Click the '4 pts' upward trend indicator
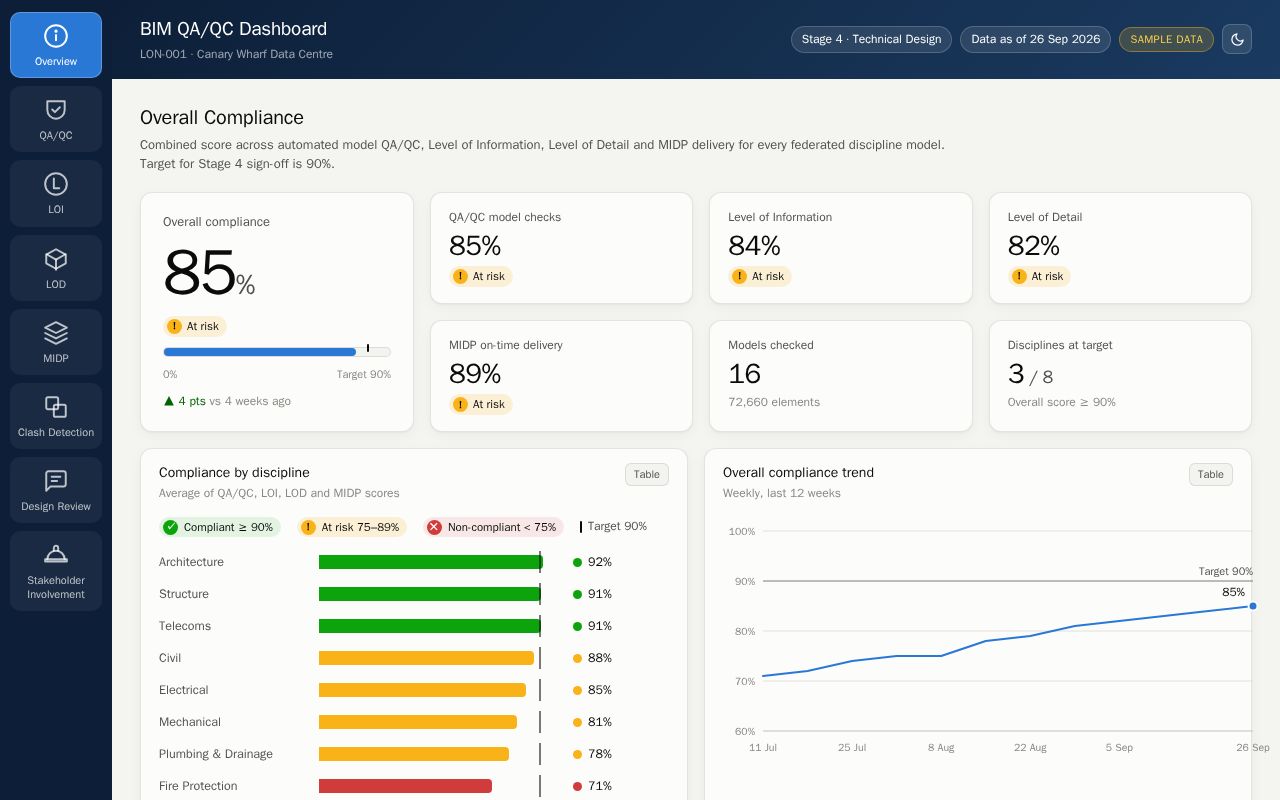Screen dimensions: 1280x800 [185, 401]
